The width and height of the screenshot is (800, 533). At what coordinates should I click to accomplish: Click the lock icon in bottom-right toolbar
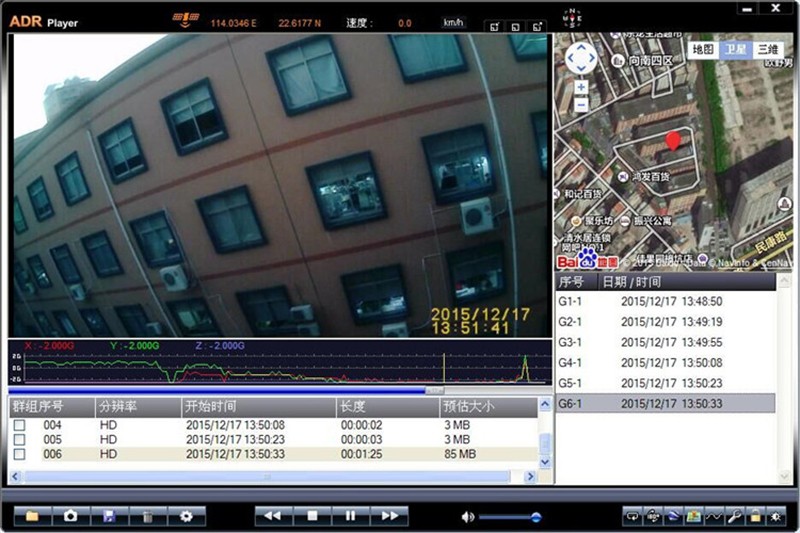[x=755, y=516]
